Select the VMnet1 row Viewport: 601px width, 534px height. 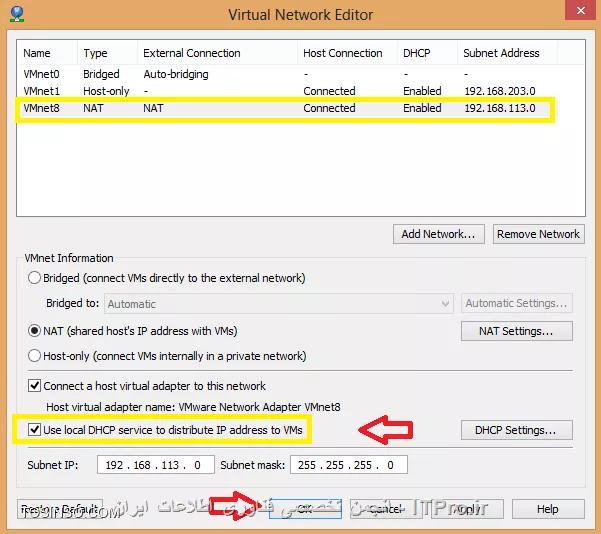click(287, 91)
